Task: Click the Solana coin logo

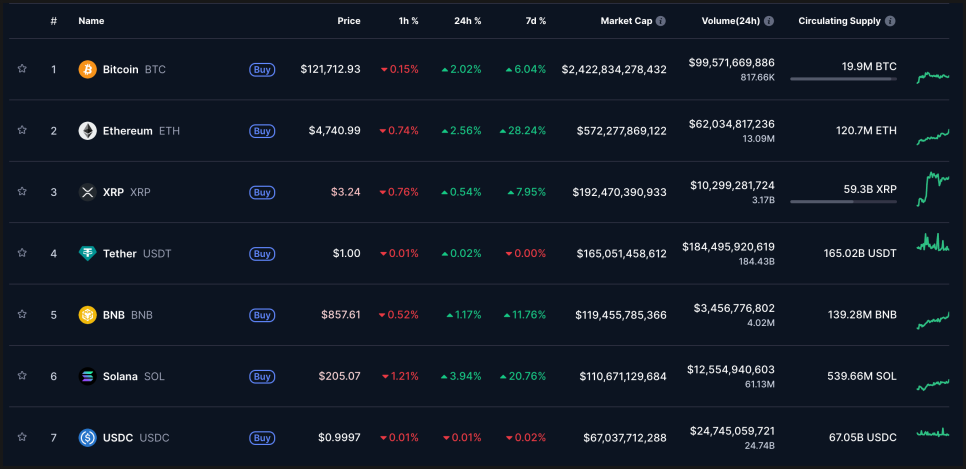Action: (87, 376)
